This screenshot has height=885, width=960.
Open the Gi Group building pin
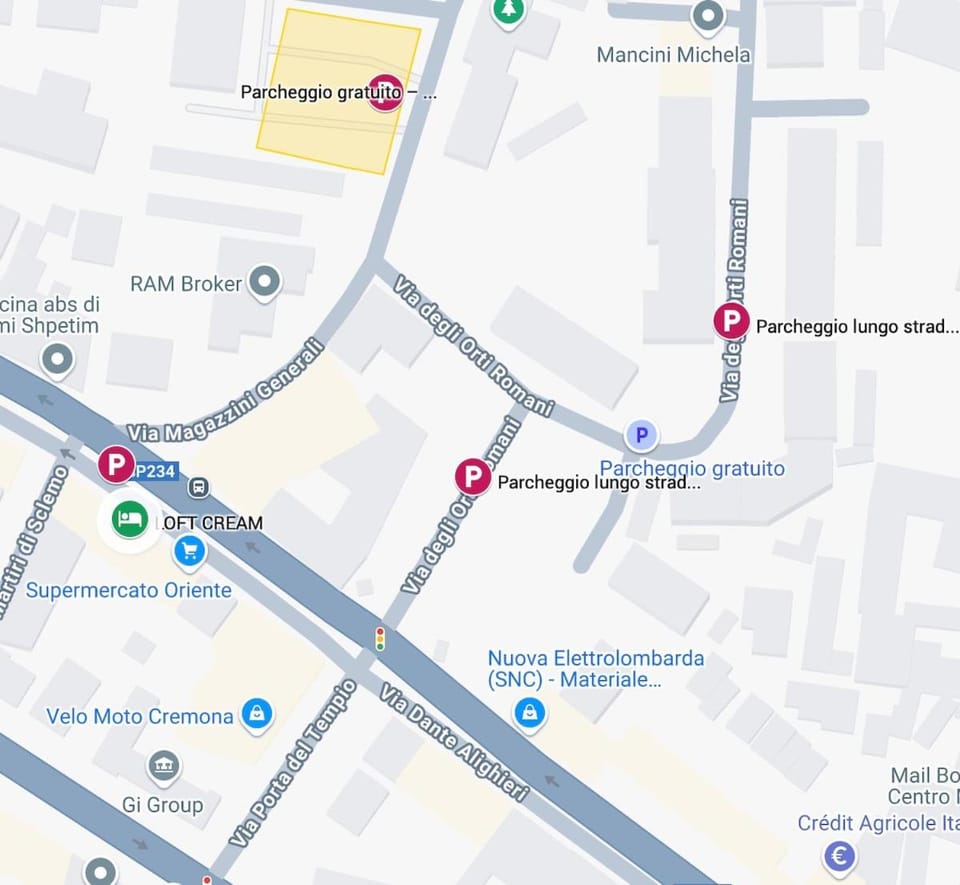[x=163, y=766]
